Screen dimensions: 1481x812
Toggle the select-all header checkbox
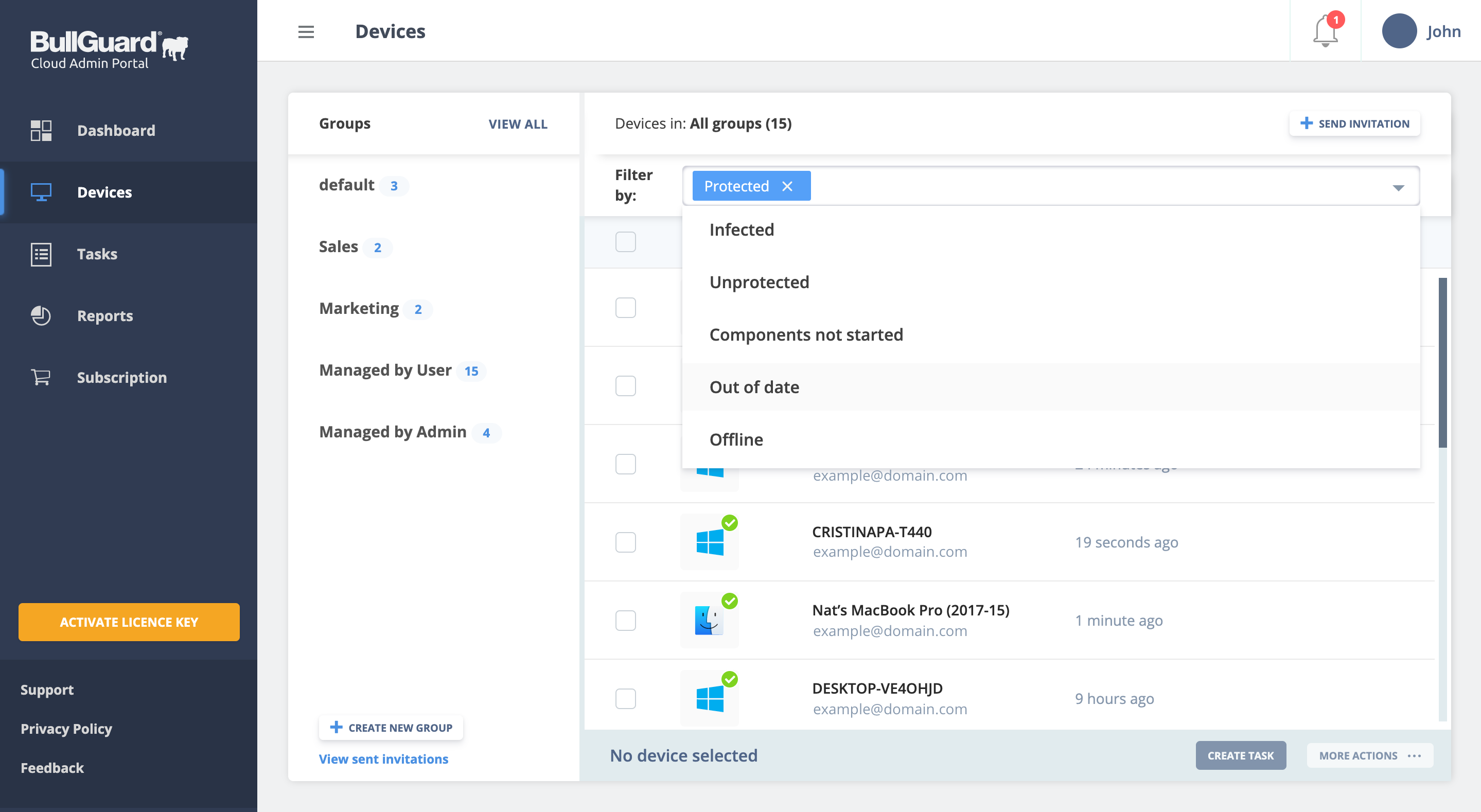click(626, 241)
